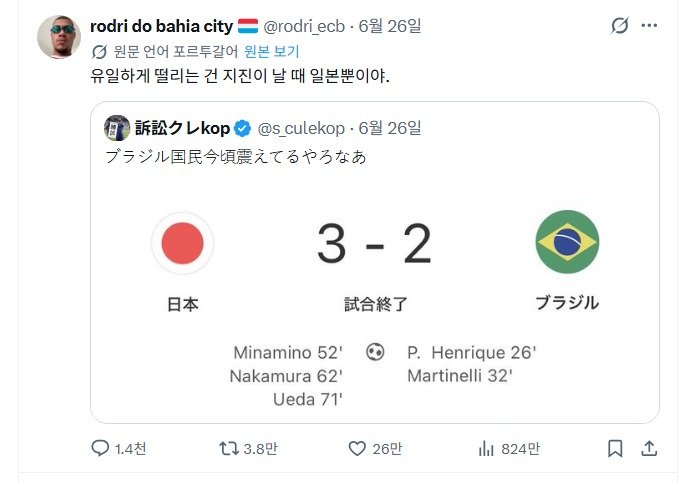Open rodri do bahia city profile picture
The width and height of the screenshot is (686, 483).
[59, 37]
